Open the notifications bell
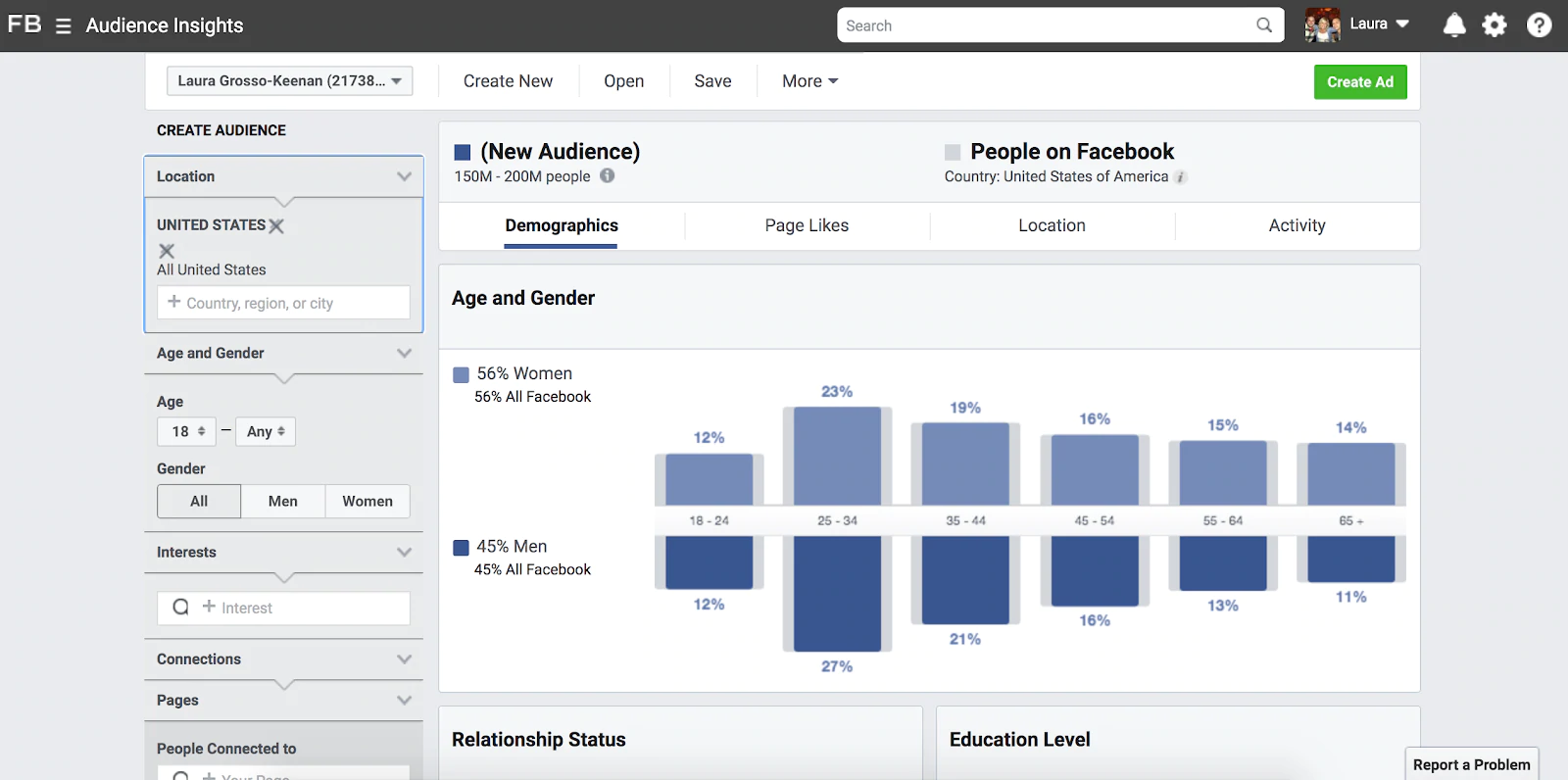1568x780 pixels. pyautogui.click(x=1454, y=25)
